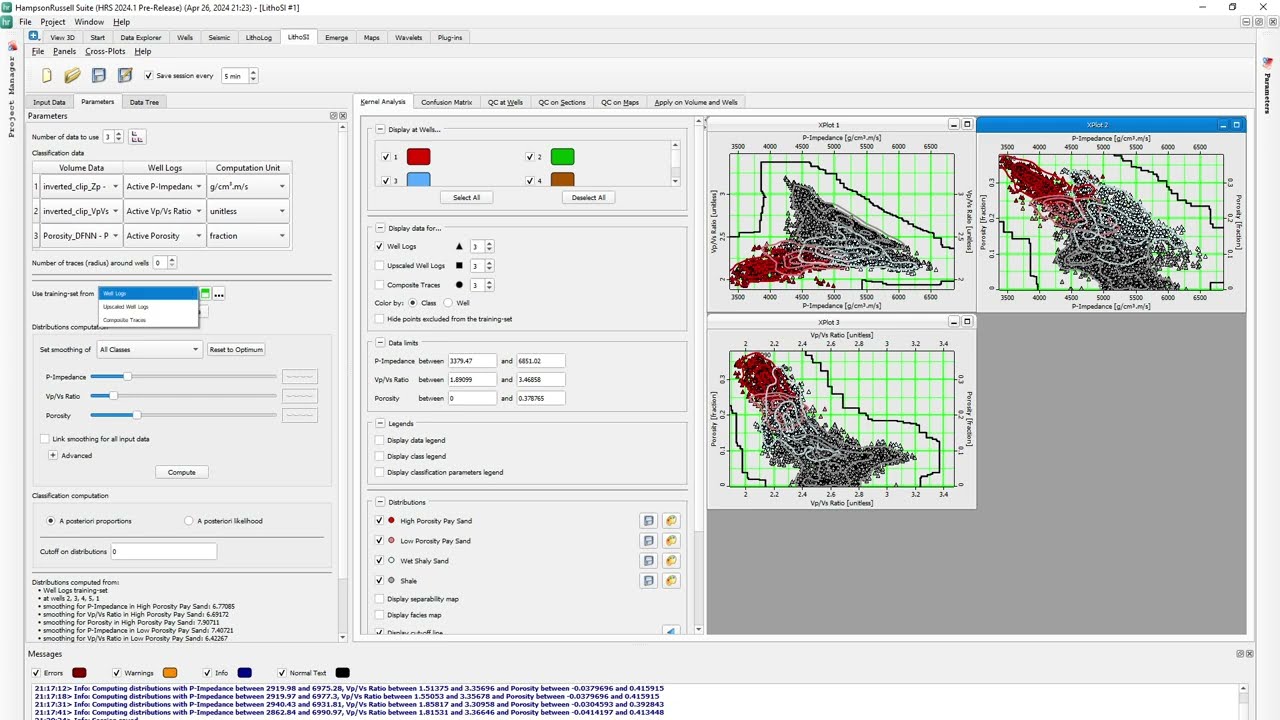Open Low Porosity Pay Sand color palette icon
This screenshot has height=720, width=1280.
[671, 541]
